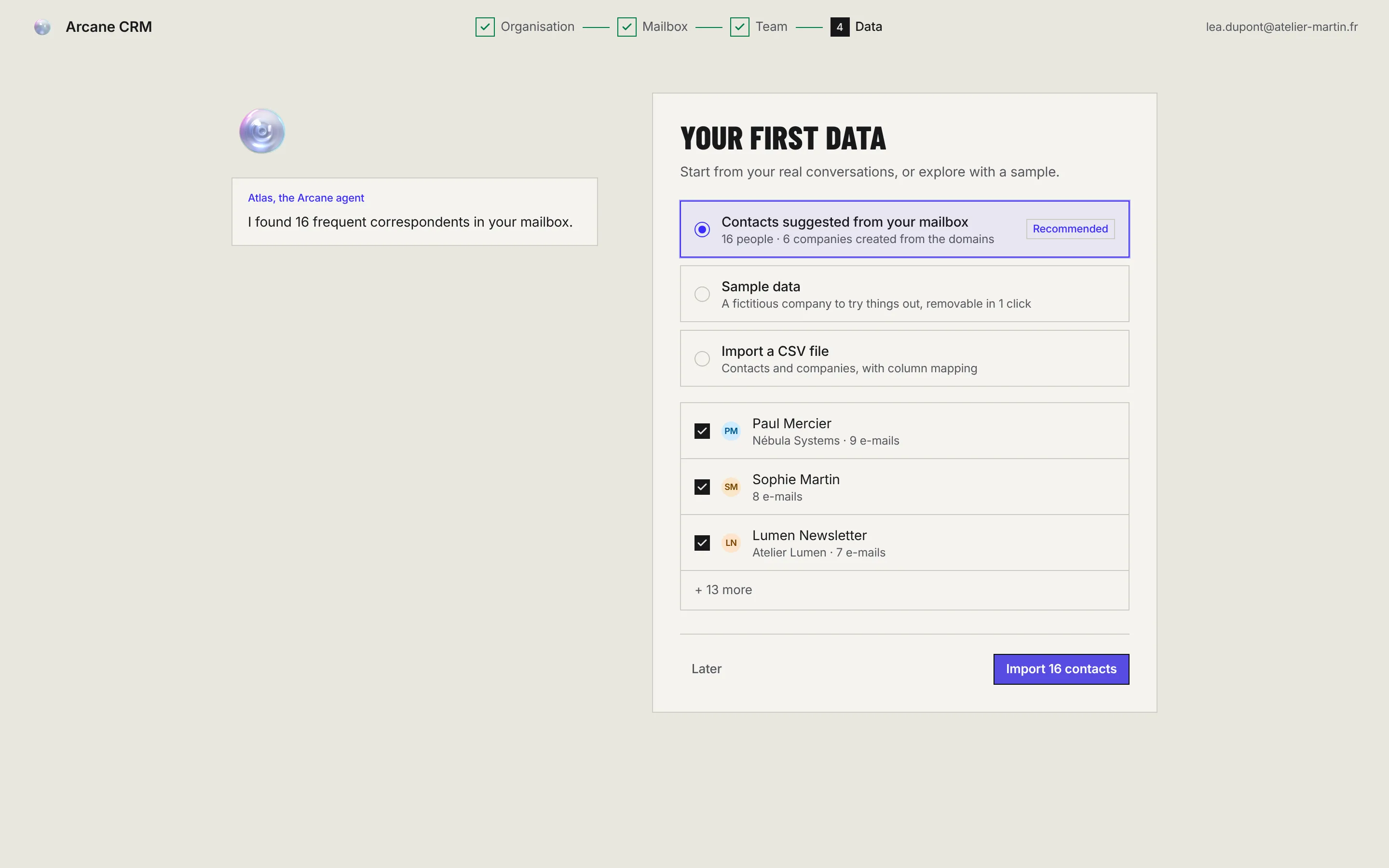Click the Sophie Martin name
The height and width of the screenshot is (868, 1389).
pos(795,479)
